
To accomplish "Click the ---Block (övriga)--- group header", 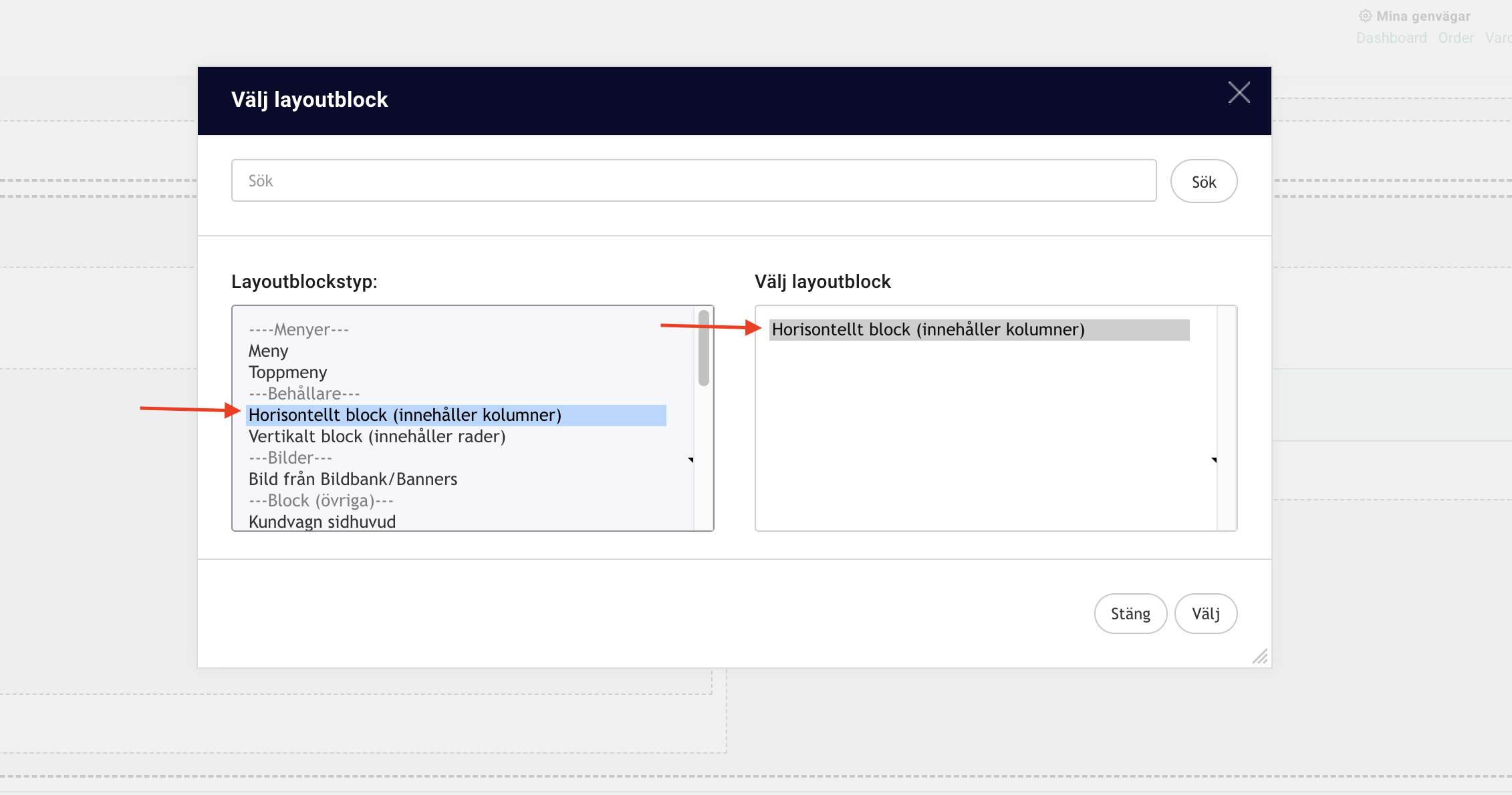I will [321, 500].
